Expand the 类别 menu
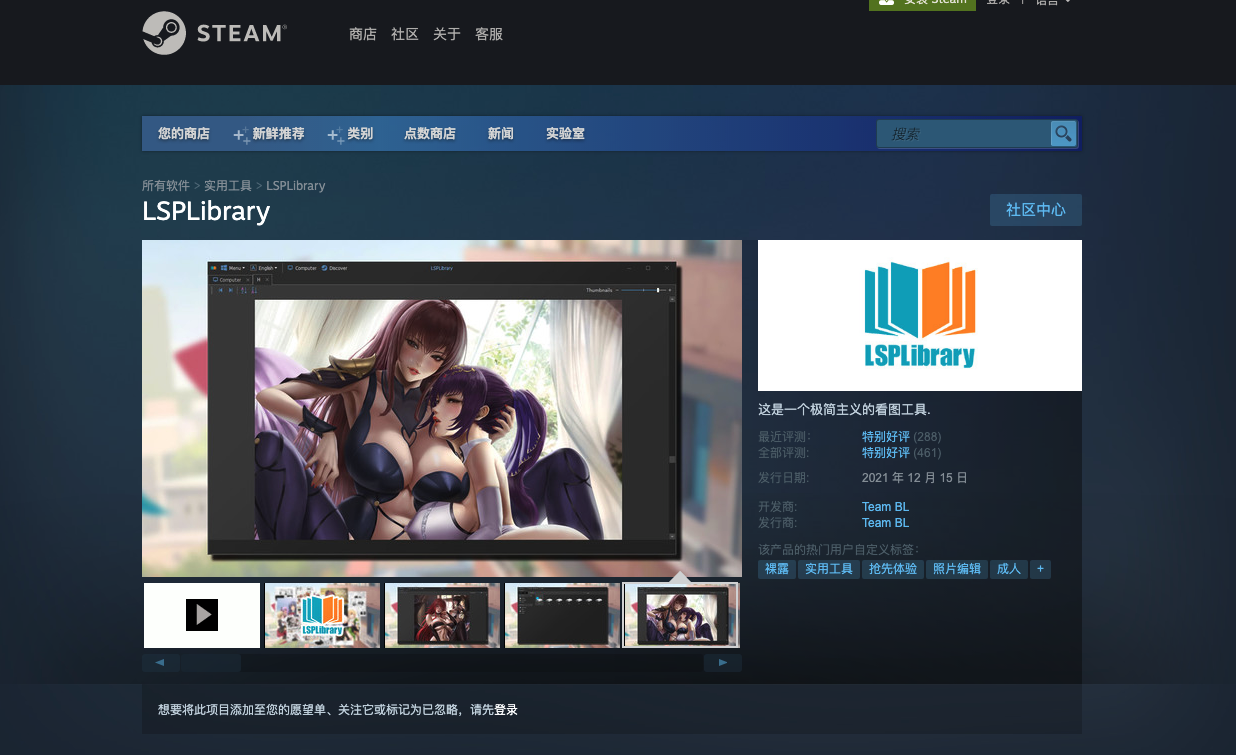The width and height of the screenshot is (1236, 755). [x=351, y=133]
